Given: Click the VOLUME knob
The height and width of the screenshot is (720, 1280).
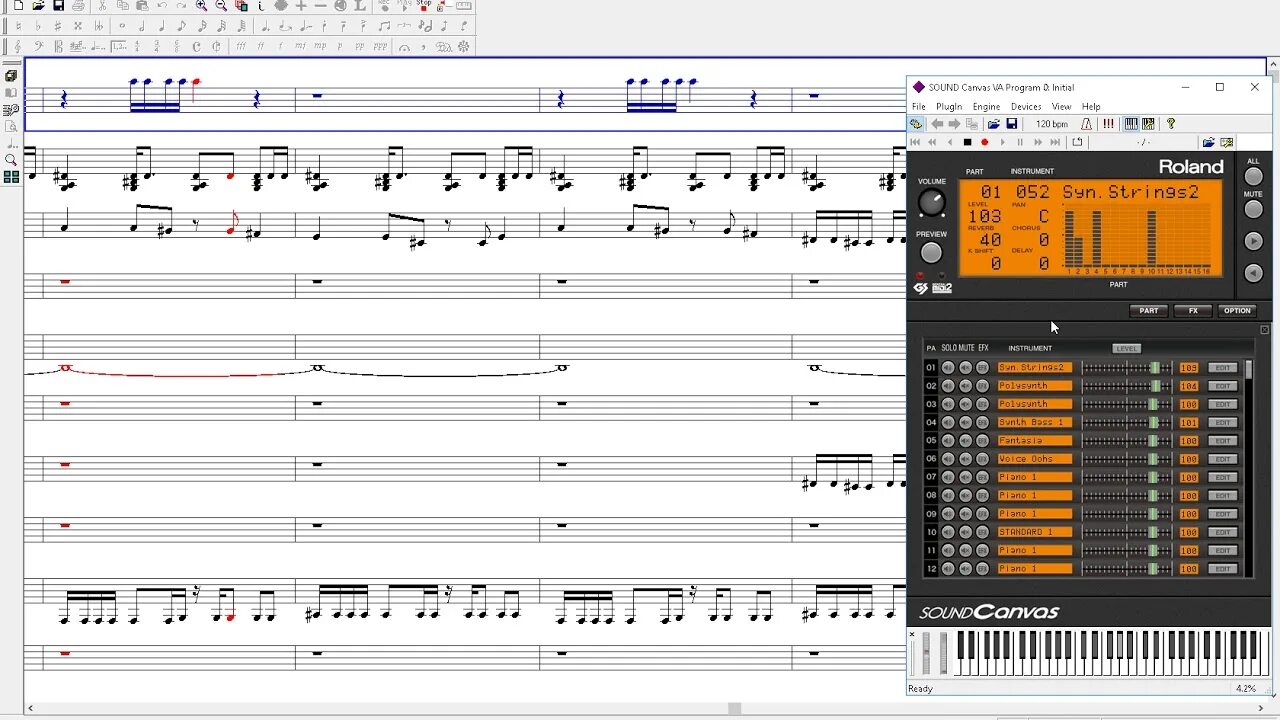Looking at the screenshot, I should click(931, 203).
